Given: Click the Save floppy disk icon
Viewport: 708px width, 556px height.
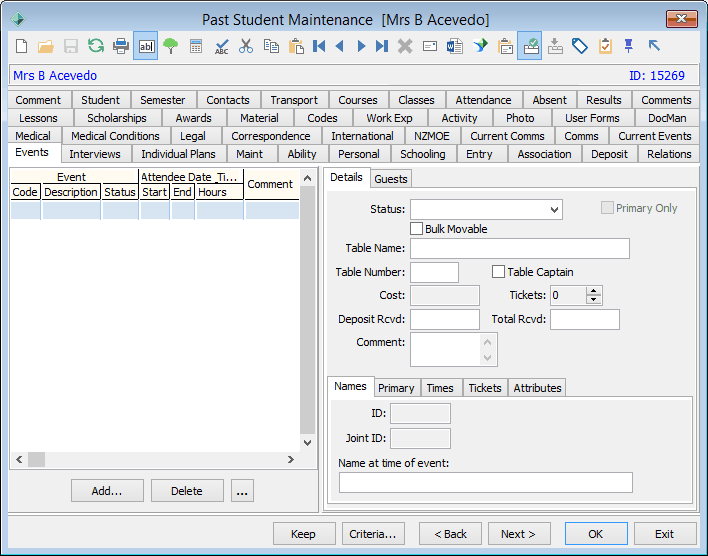Looking at the screenshot, I should pos(71,46).
